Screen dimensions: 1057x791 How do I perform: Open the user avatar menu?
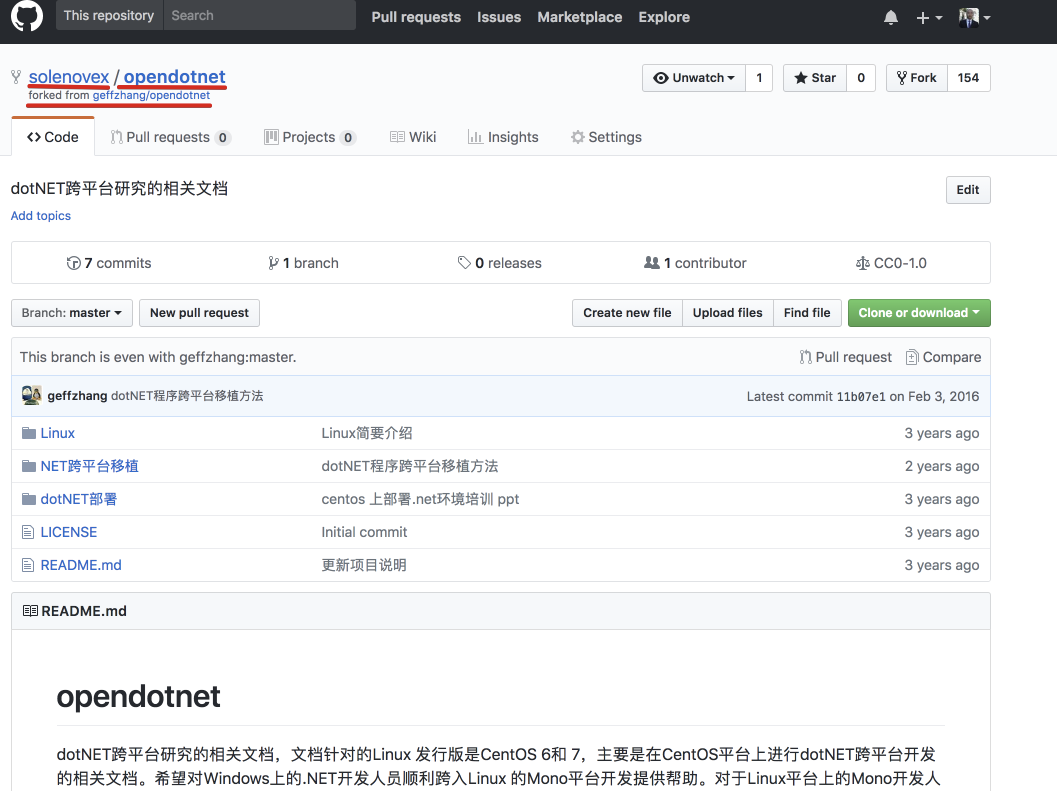974,18
